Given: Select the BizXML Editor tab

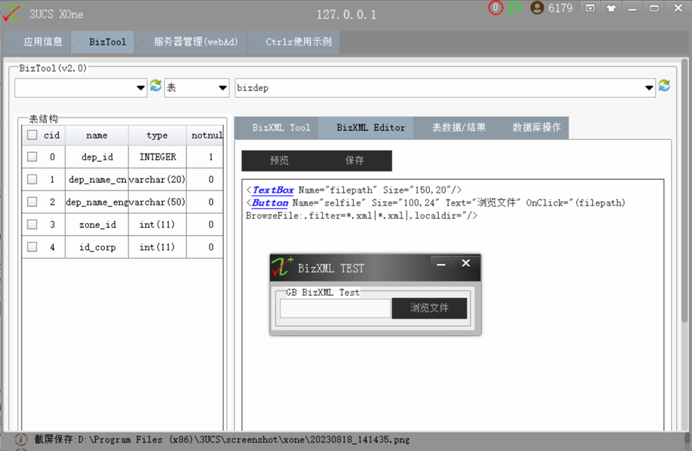Looking at the screenshot, I should tap(365, 128).
